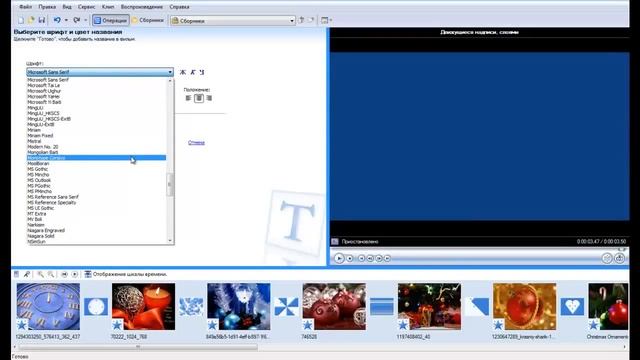
Task: Open the Сервис menu
Action: (87, 7)
